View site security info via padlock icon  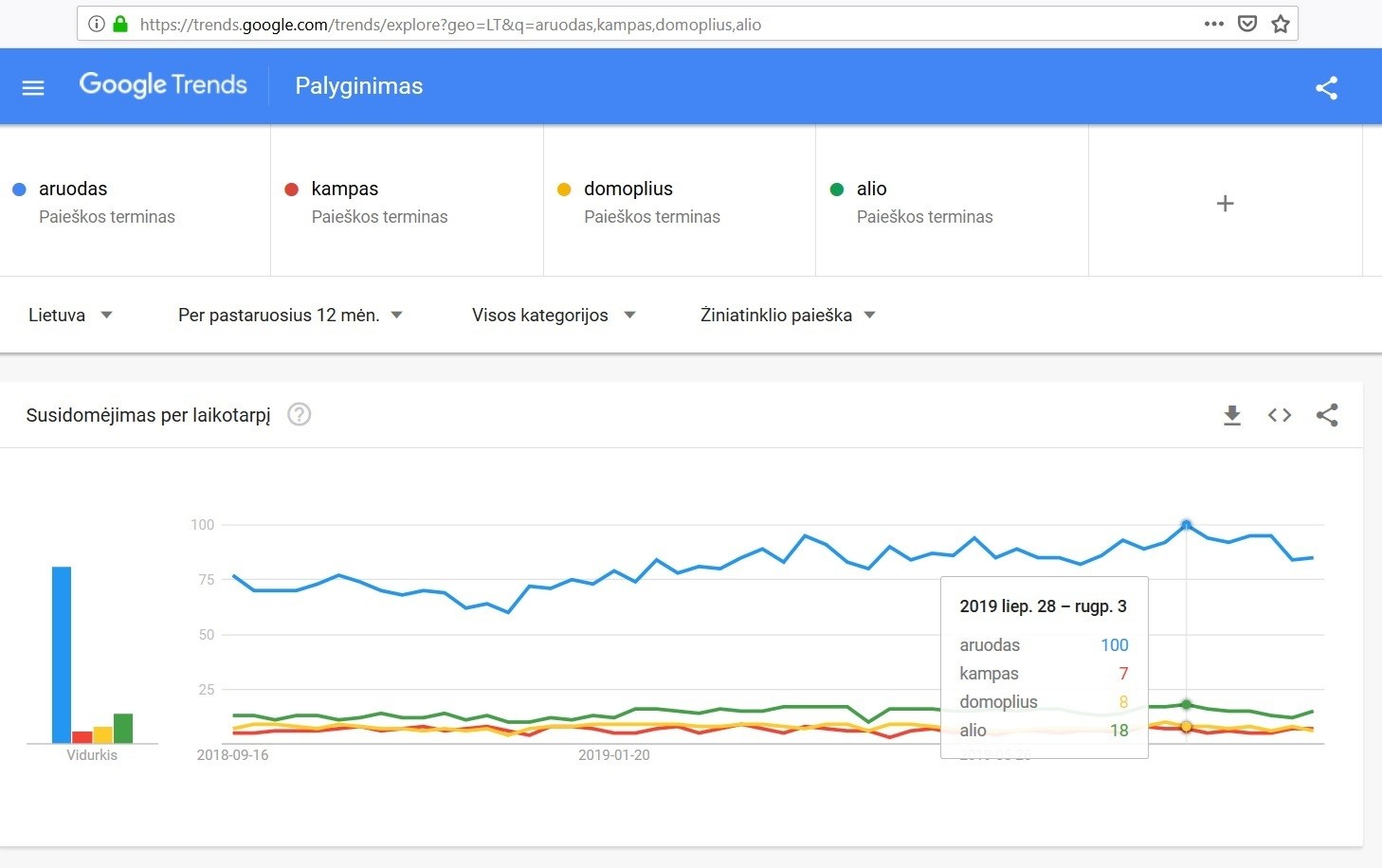[x=120, y=24]
